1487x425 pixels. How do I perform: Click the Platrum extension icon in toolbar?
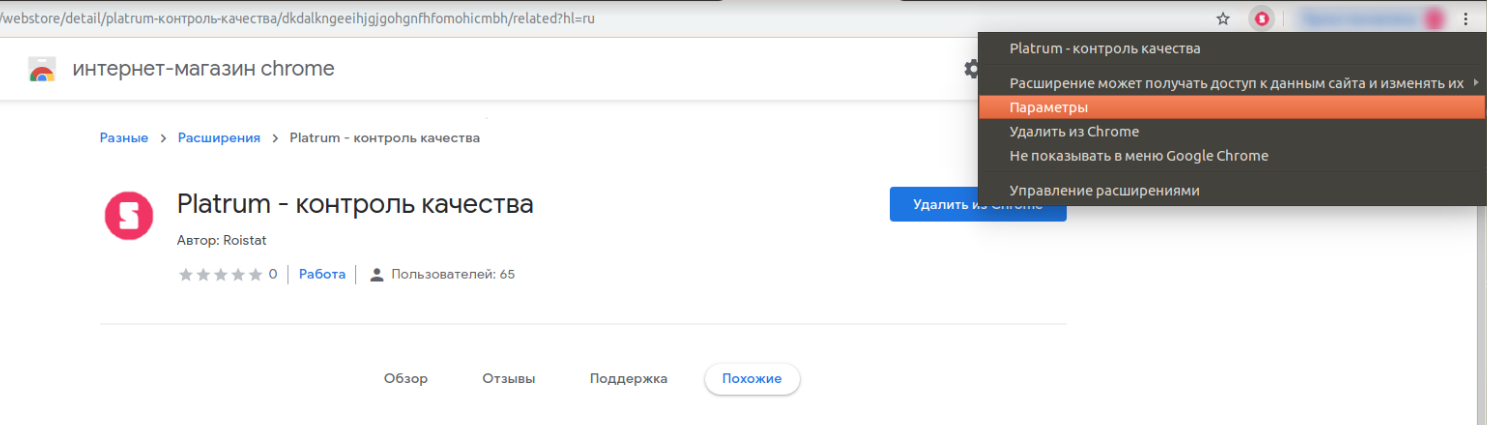[x=1262, y=18]
